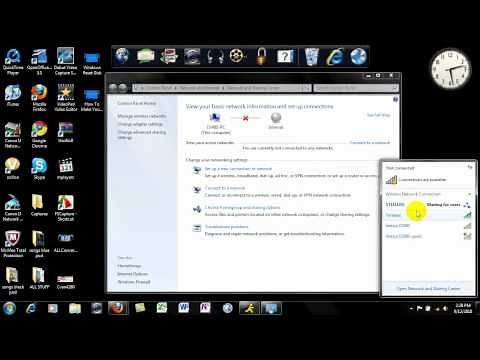This screenshot has height=360, width=480.
Task: Open the file explorer folder taskbar button
Action: 75,308
